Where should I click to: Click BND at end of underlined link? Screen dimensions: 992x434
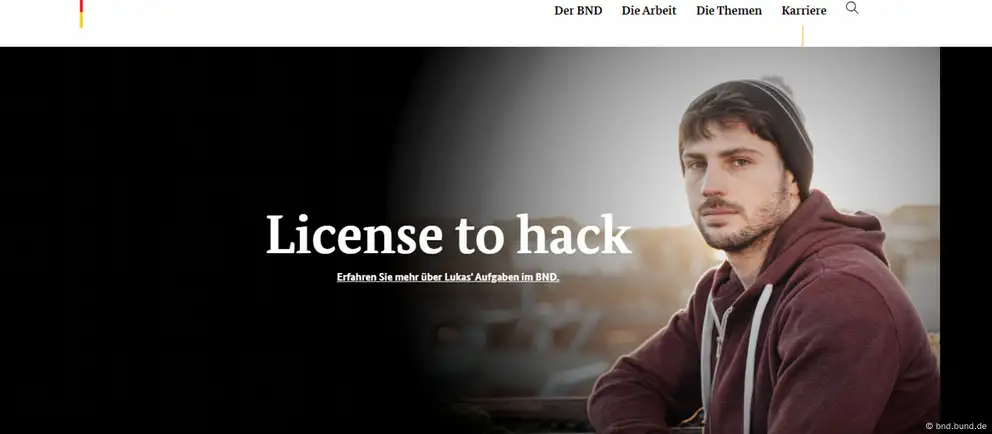547,277
